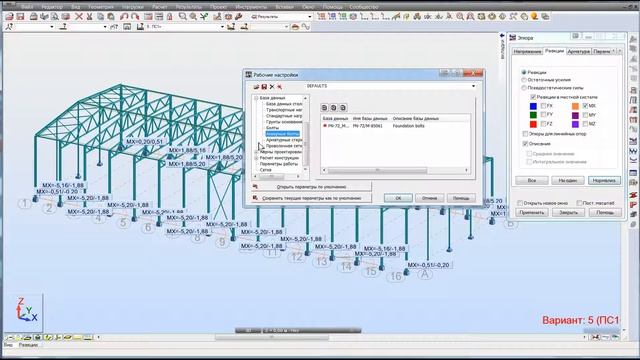Screen dimensions: 640x360
Task: Click the first database icon above the table
Action: point(324,107)
